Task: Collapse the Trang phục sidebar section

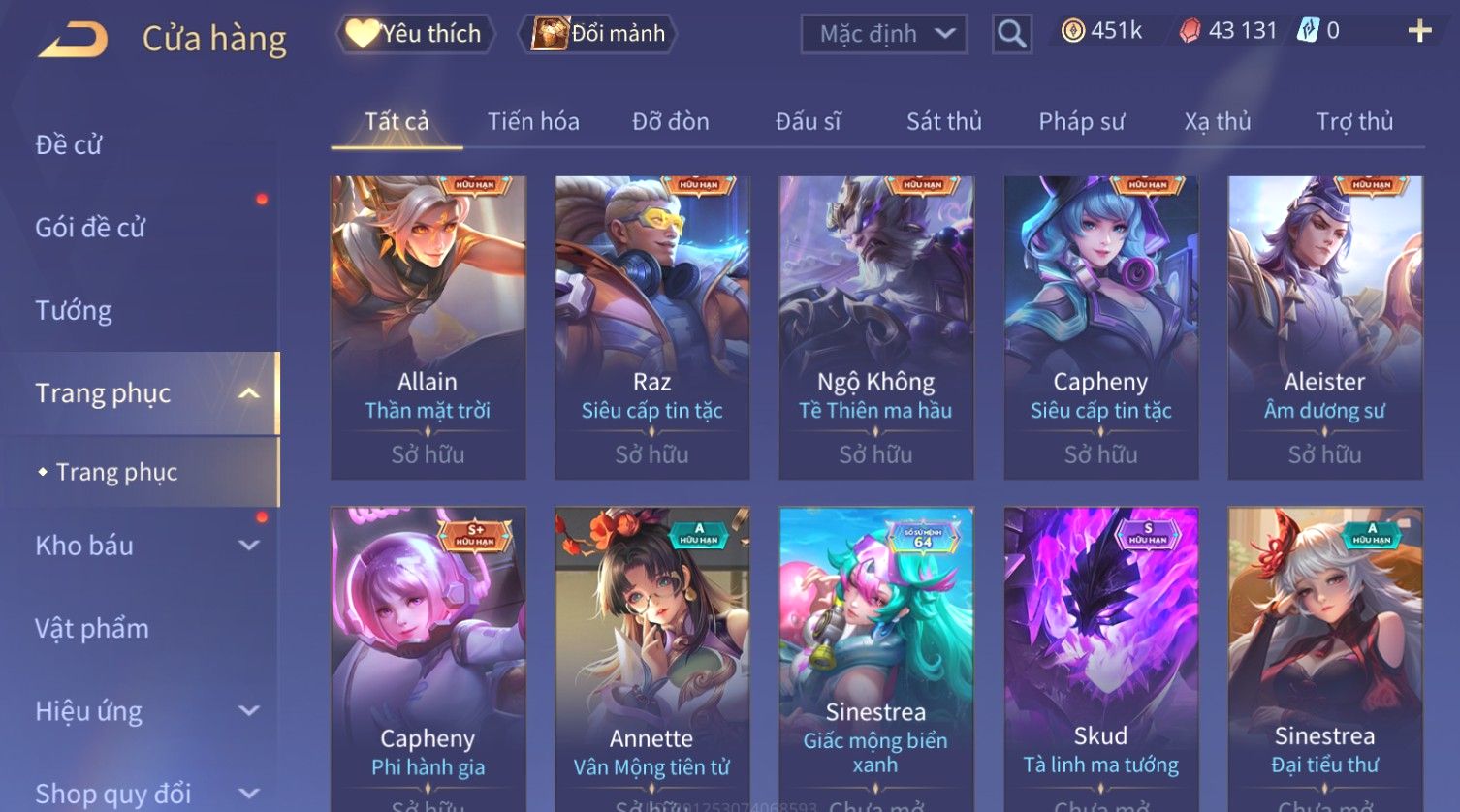Action: pyautogui.click(x=248, y=393)
